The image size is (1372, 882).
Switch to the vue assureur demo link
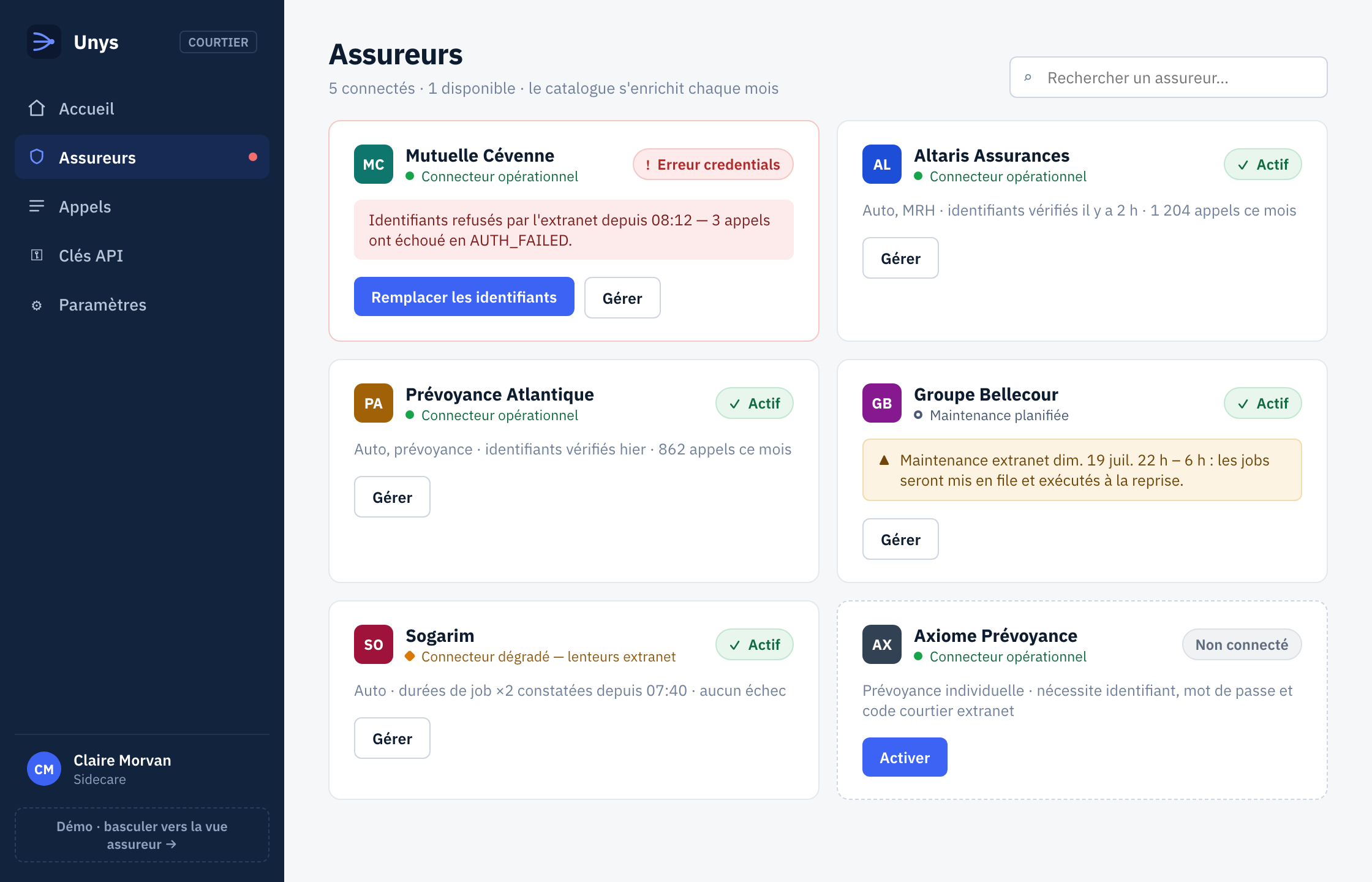(x=142, y=835)
